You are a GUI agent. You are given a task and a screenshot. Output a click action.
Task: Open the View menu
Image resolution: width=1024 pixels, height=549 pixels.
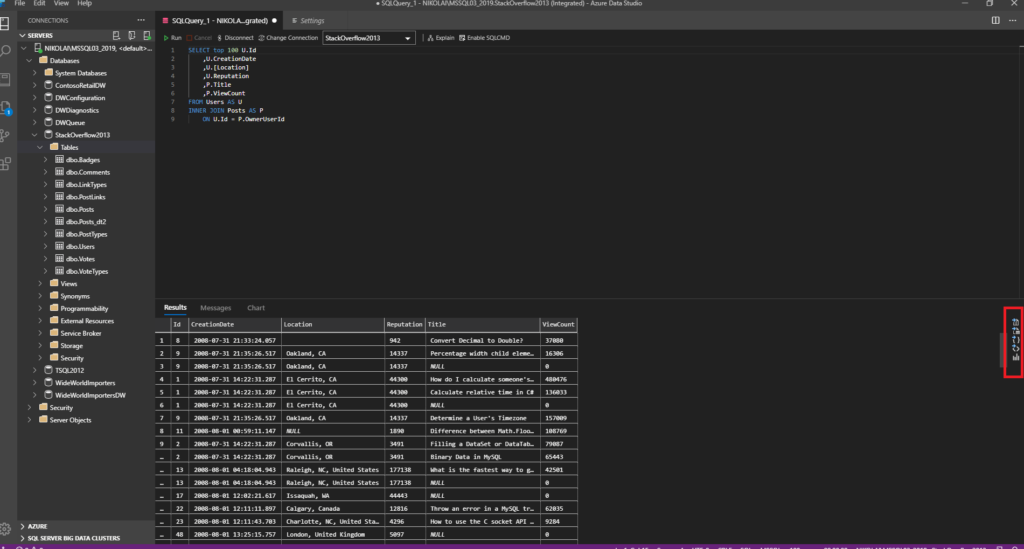click(61, 3)
